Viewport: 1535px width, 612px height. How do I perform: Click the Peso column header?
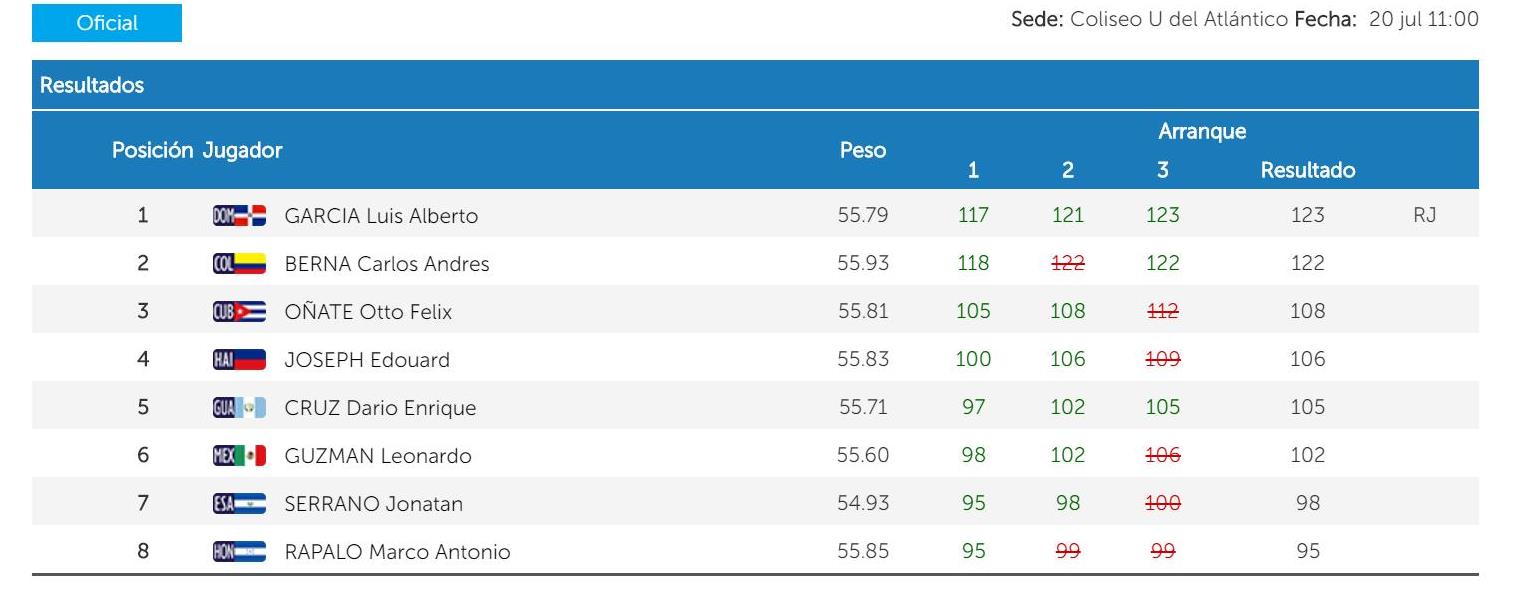[x=862, y=150]
